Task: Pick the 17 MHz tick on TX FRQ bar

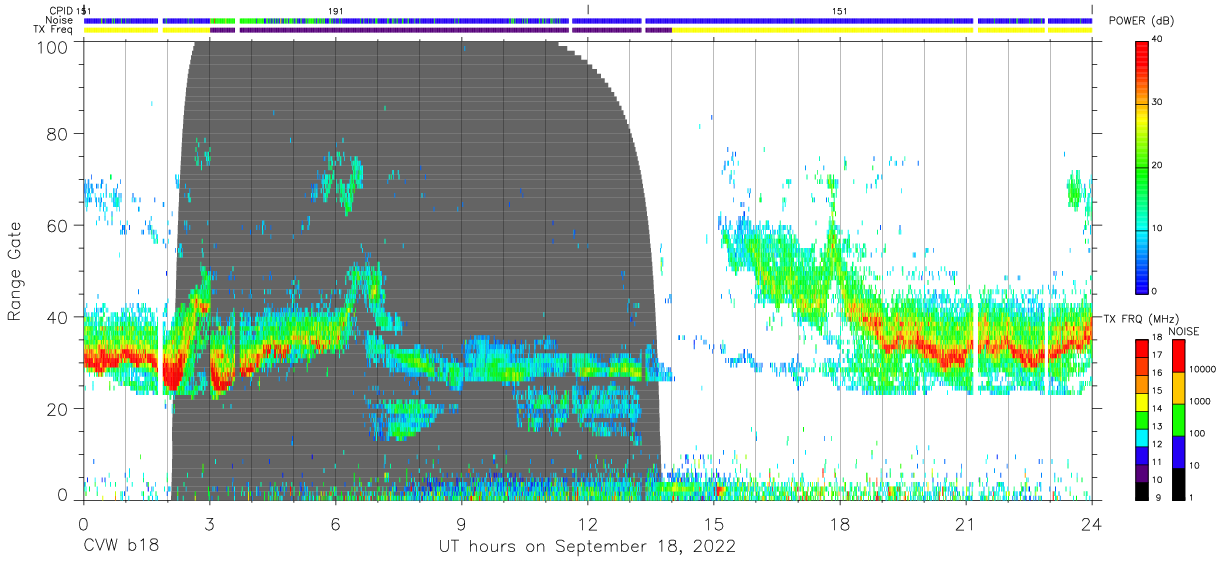Action: point(1158,355)
